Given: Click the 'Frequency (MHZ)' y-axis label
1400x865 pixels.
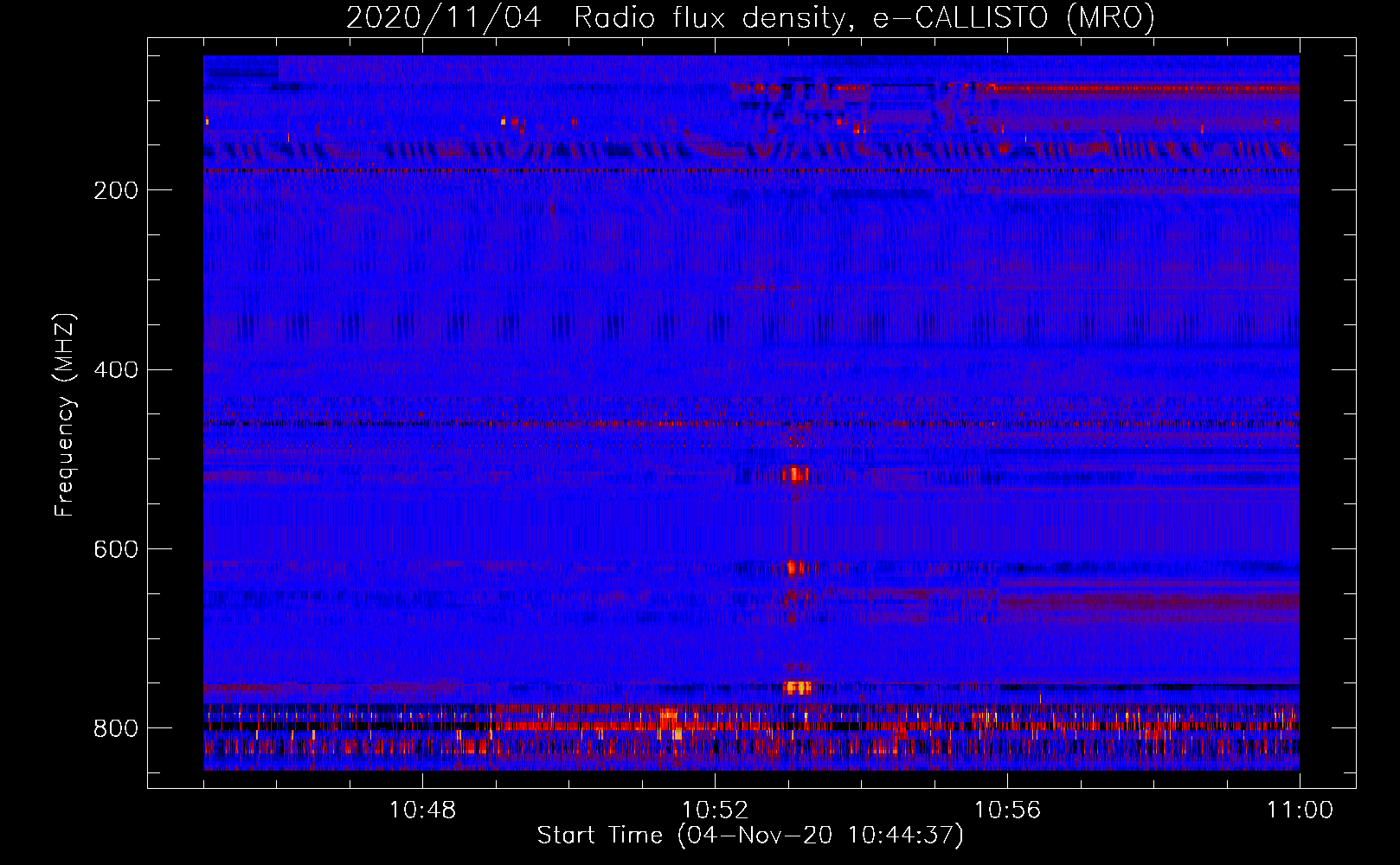Looking at the screenshot, I should tap(65, 415).
